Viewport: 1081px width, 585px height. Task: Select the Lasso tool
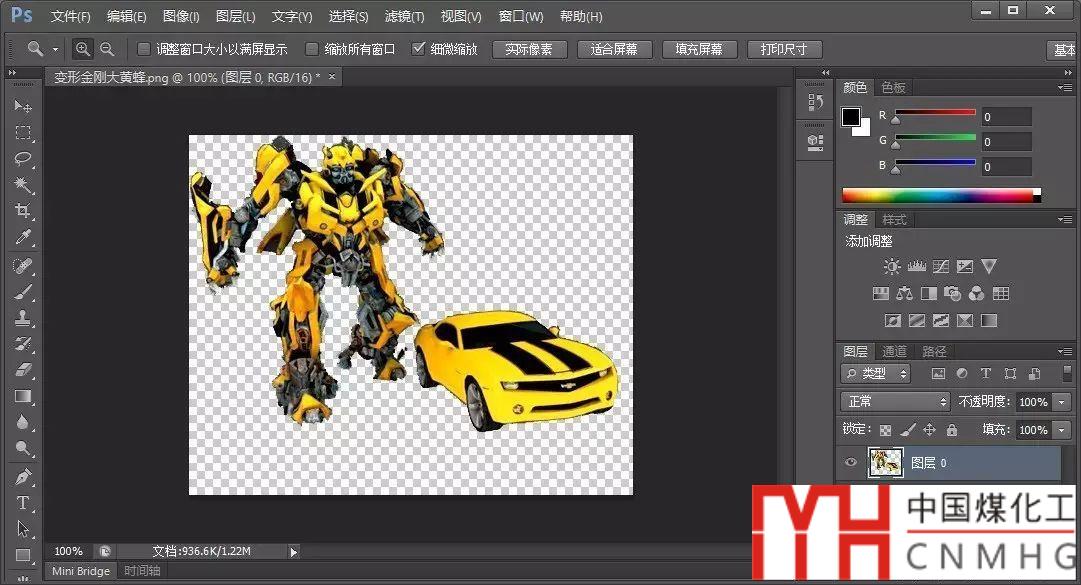[x=23, y=159]
